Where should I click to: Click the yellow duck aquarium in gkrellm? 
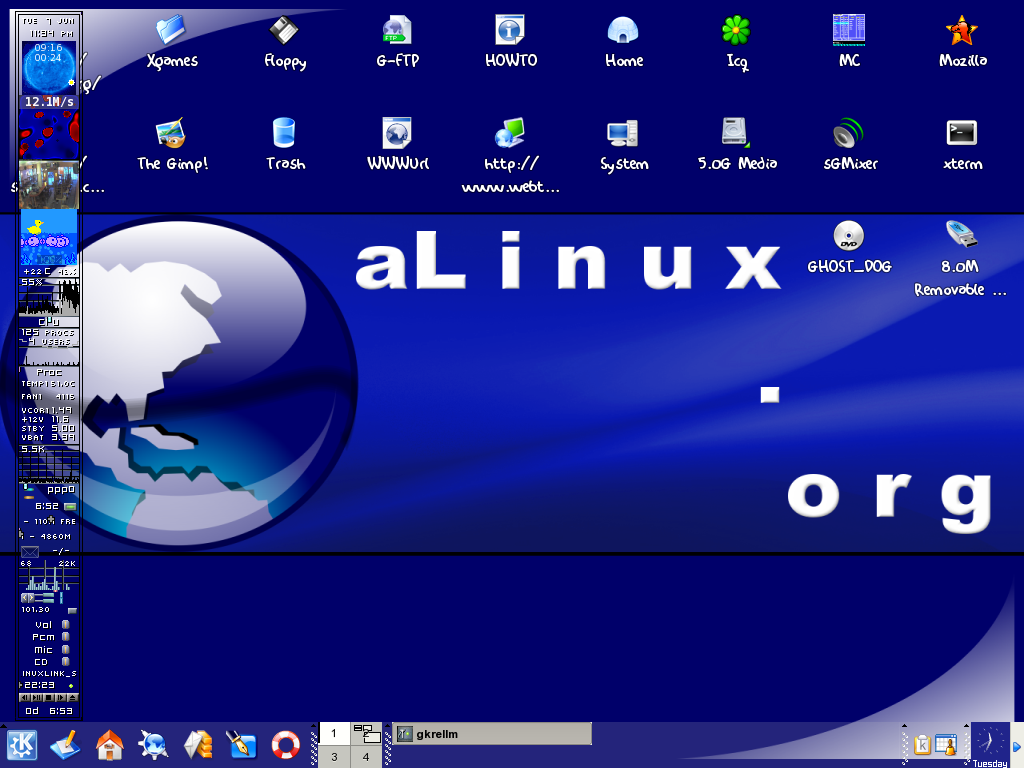click(49, 237)
